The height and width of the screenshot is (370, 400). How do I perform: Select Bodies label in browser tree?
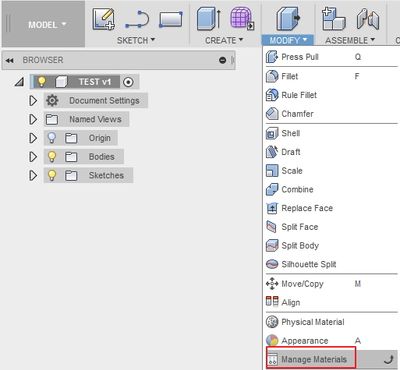coord(102,156)
